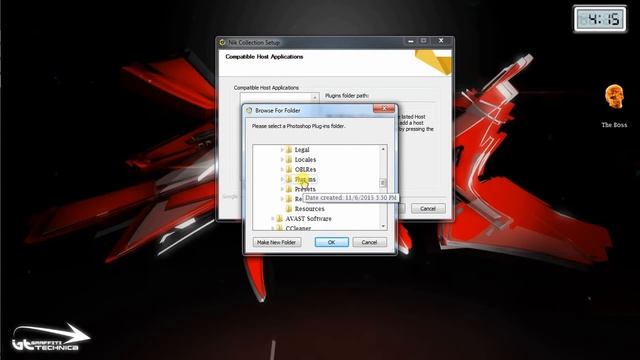Screen dimensions: 640x360
Task: Select the Legal folder
Action: click(x=302, y=150)
